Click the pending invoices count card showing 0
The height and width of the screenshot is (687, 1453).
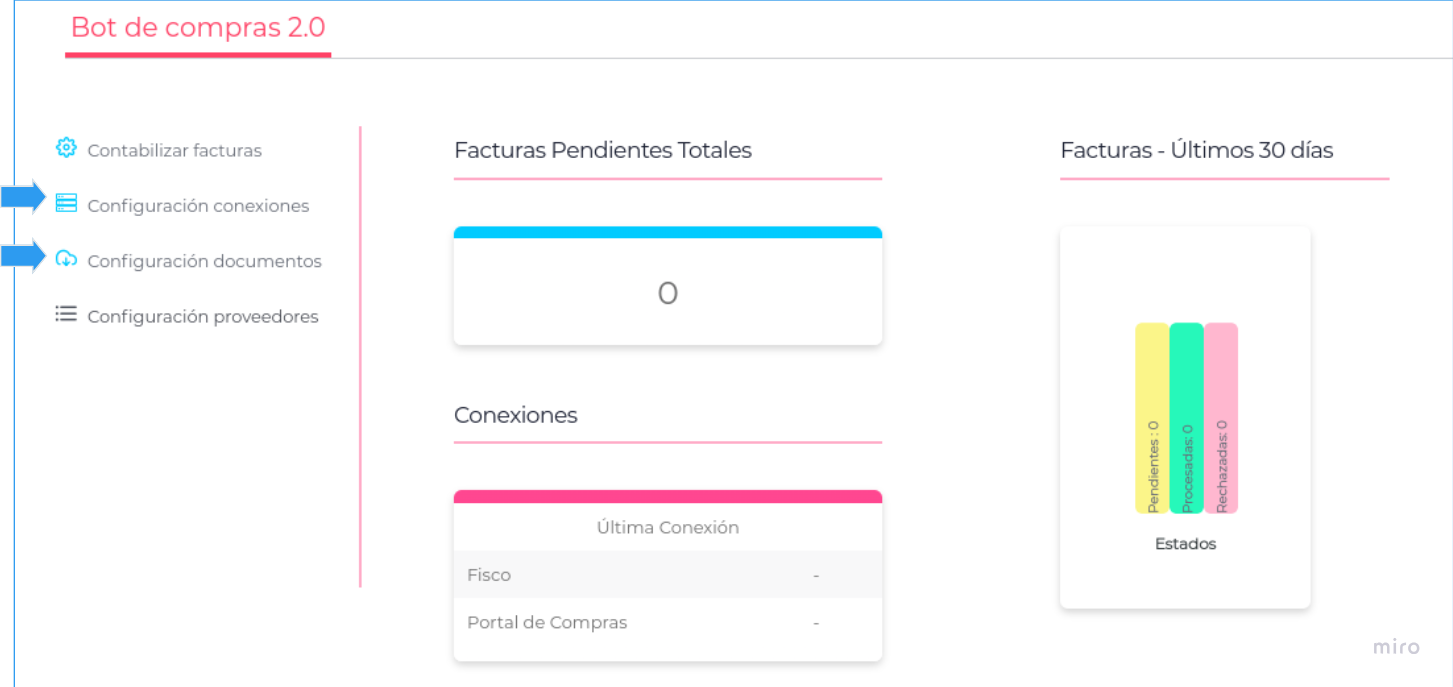click(x=668, y=292)
